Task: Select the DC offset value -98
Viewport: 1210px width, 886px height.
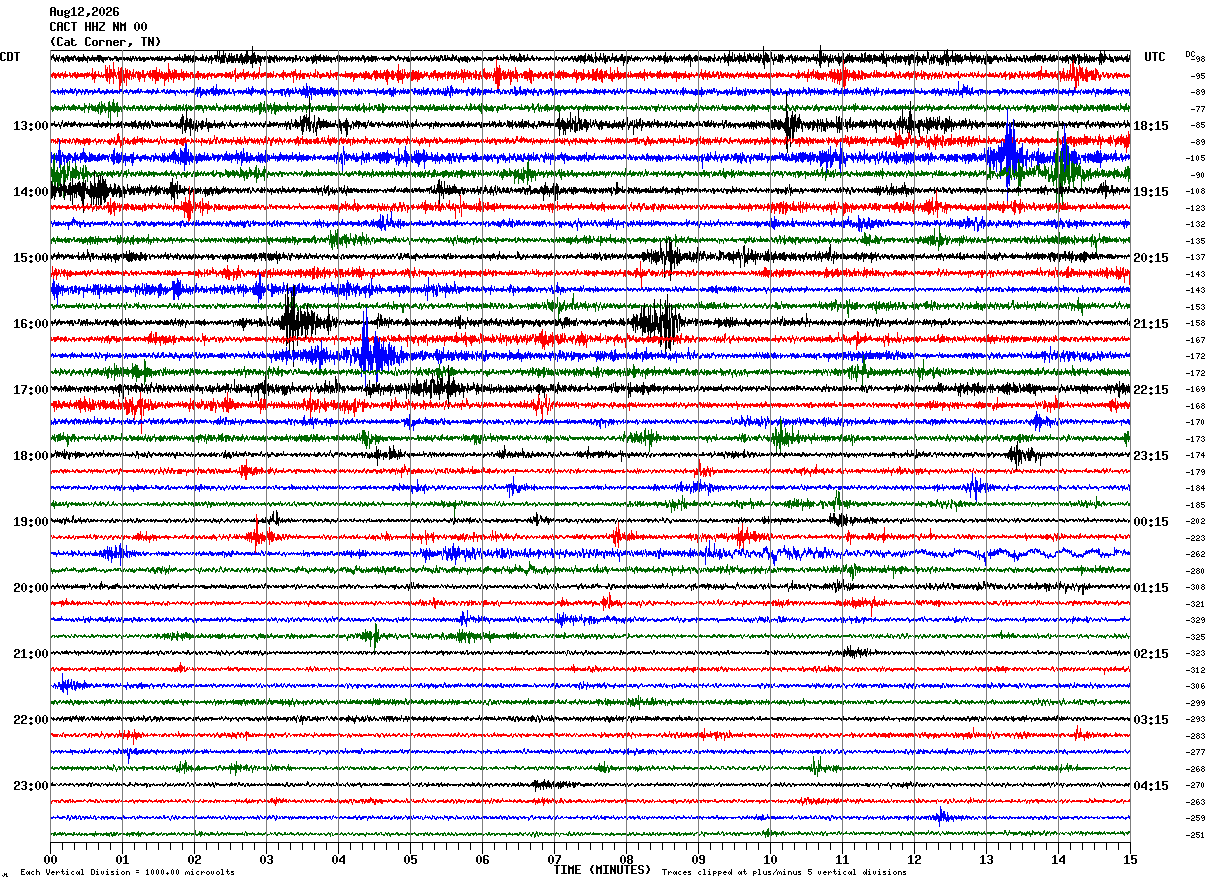Action: (1199, 59)
